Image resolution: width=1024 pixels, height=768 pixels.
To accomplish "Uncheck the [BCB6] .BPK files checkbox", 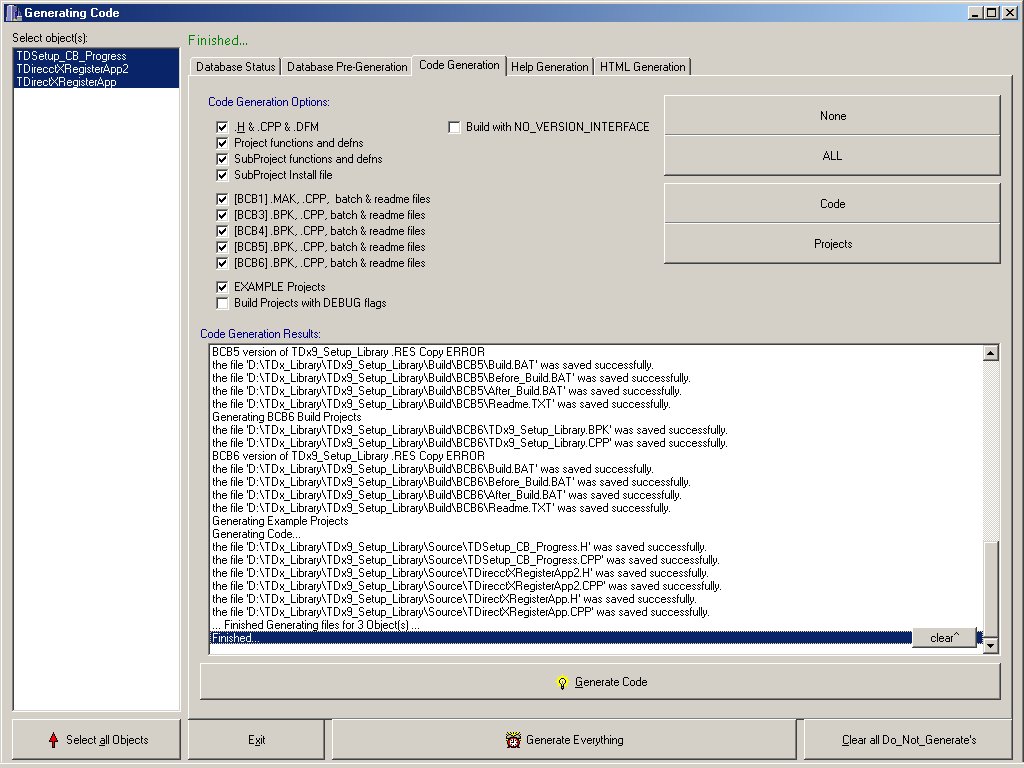I will click(x=223, y=263).
